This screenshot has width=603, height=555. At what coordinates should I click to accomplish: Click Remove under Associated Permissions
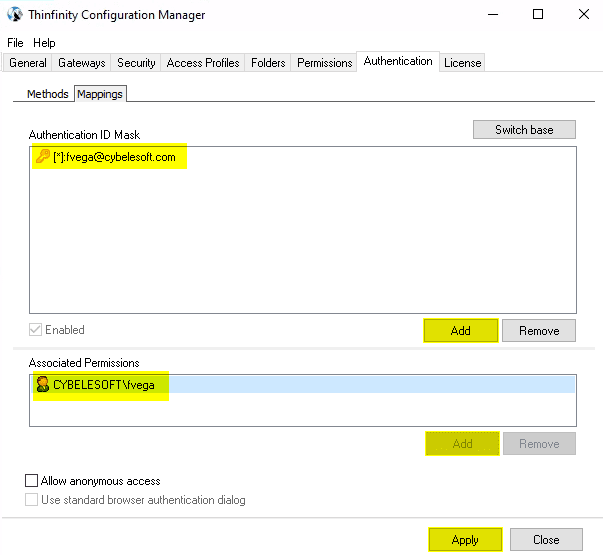click(x=539, y=443)
